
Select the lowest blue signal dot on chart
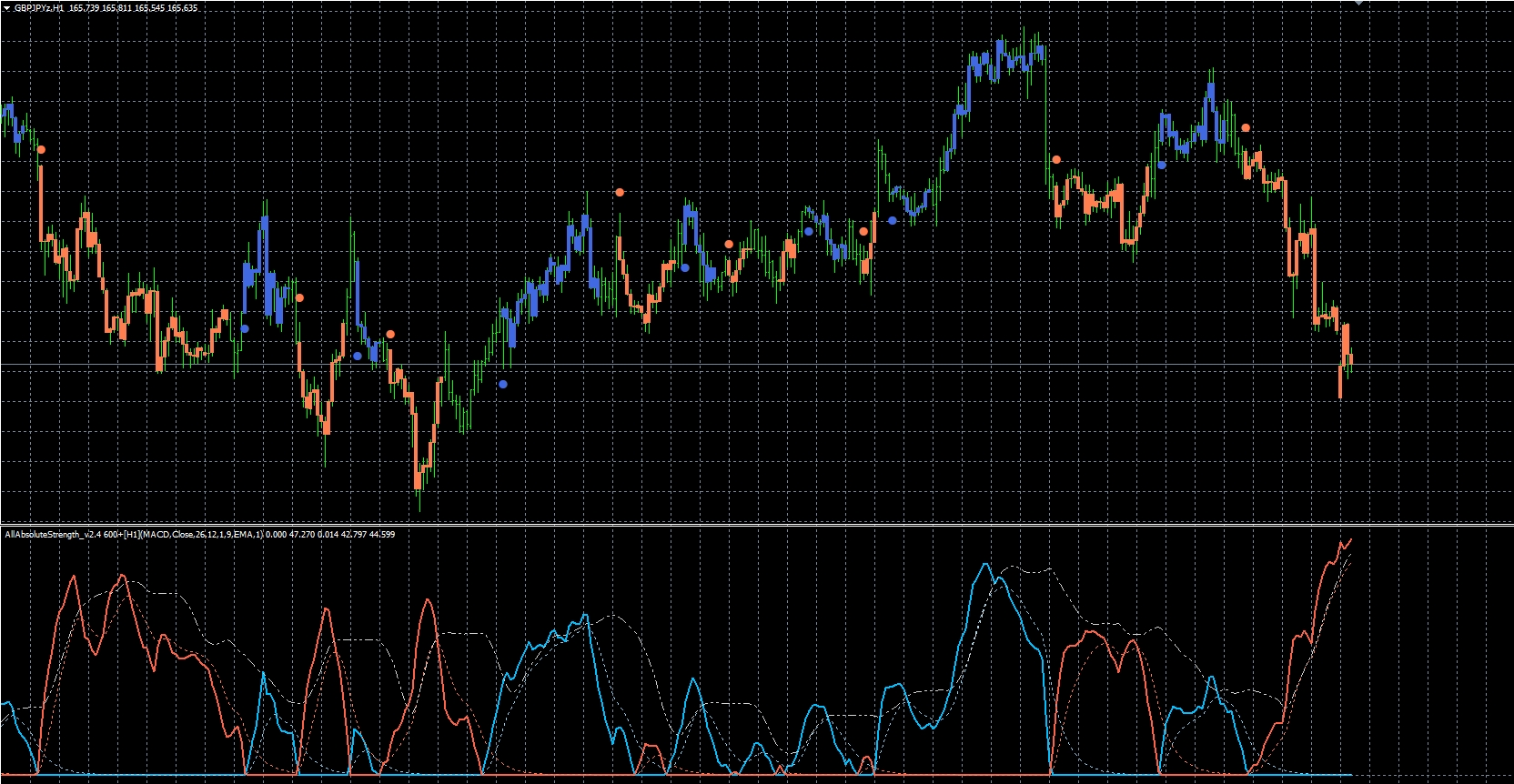click(x=503, y=384)
